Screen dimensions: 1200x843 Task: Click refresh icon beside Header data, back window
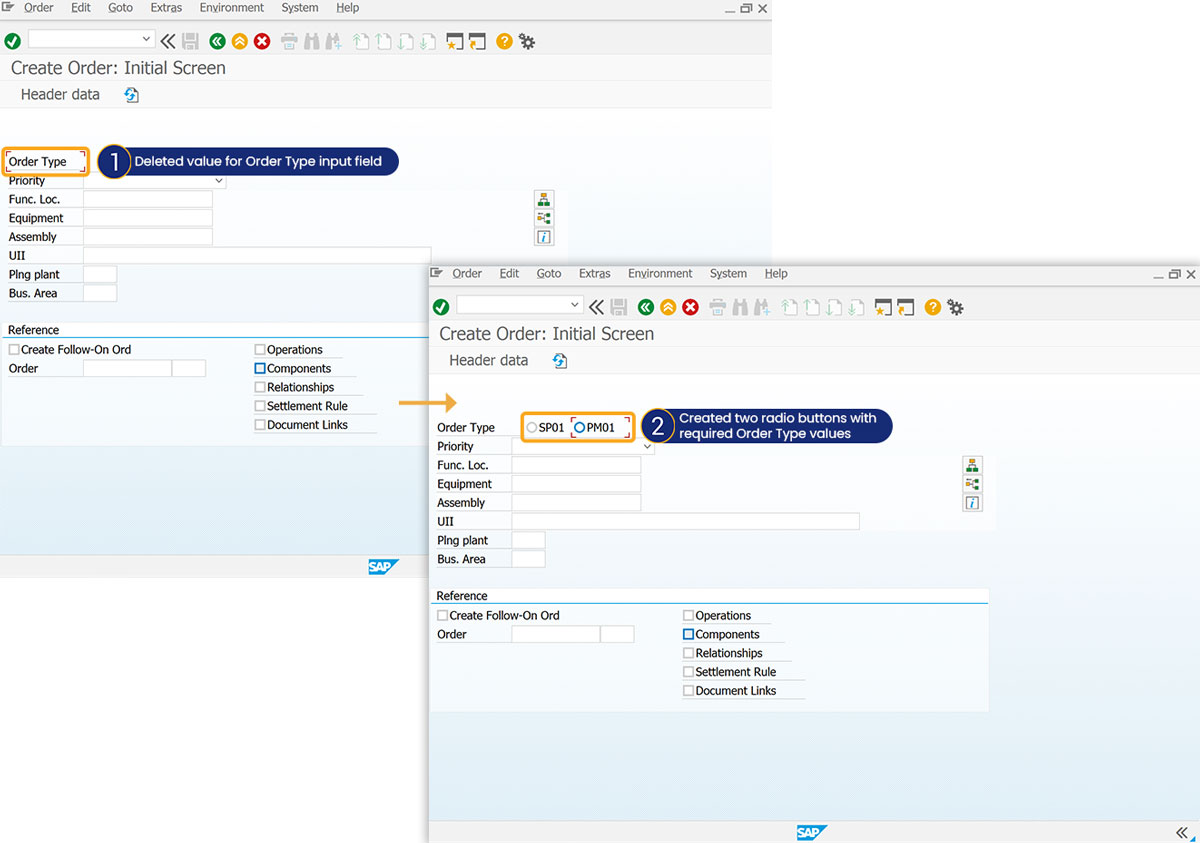[131, 95]
